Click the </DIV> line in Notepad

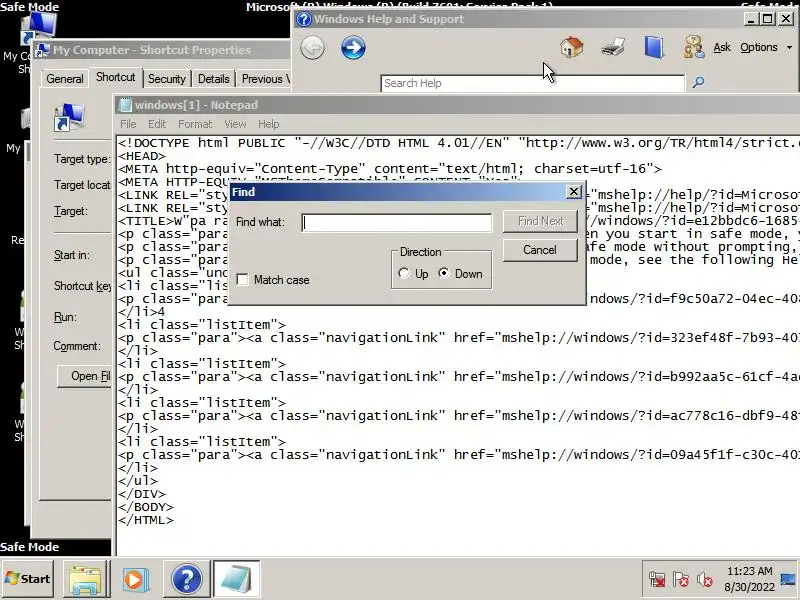point(142,494)
